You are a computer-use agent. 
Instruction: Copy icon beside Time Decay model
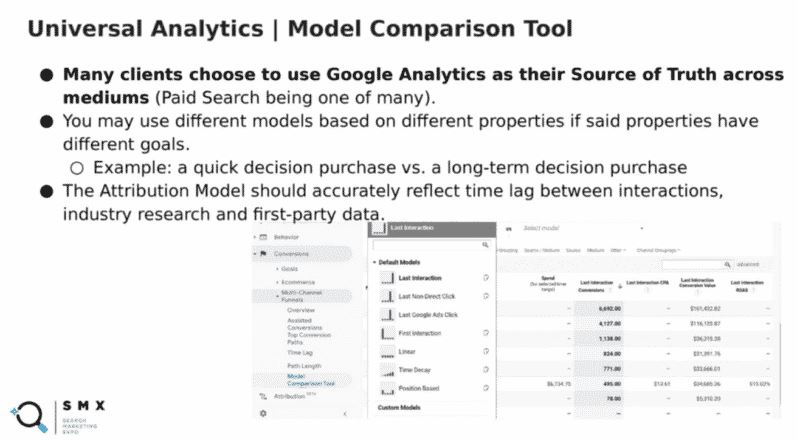486,370
